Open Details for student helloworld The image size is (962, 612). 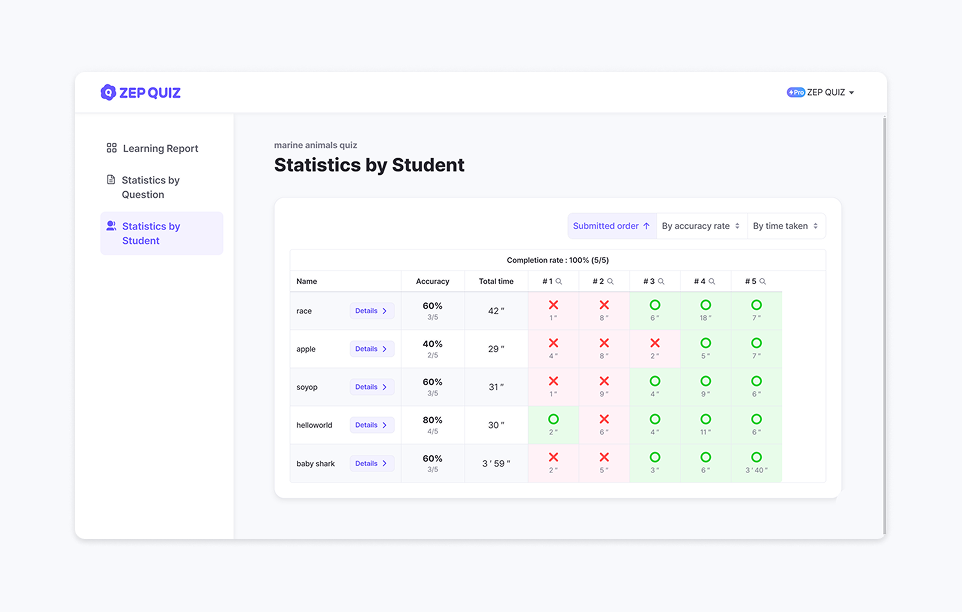[x=371, y=425]
